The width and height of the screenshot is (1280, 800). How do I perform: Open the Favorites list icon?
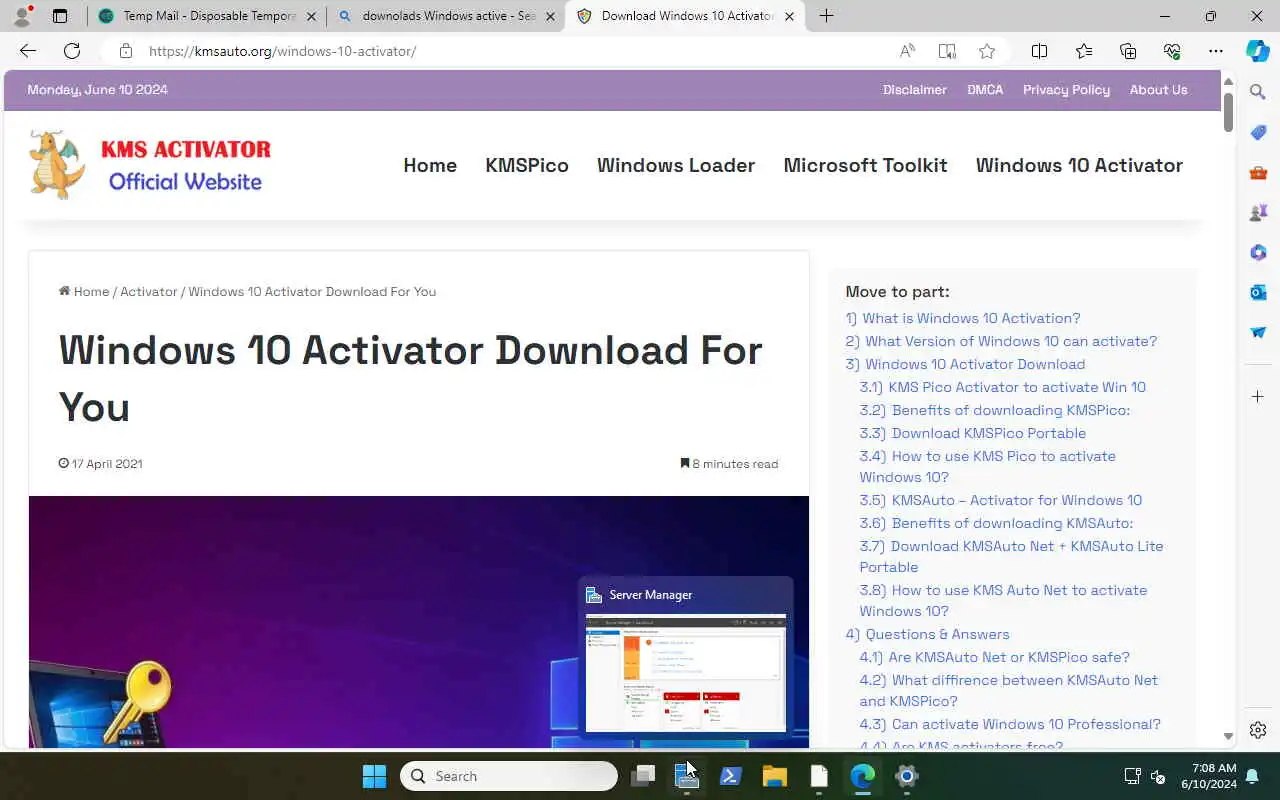coord(1084,51)
